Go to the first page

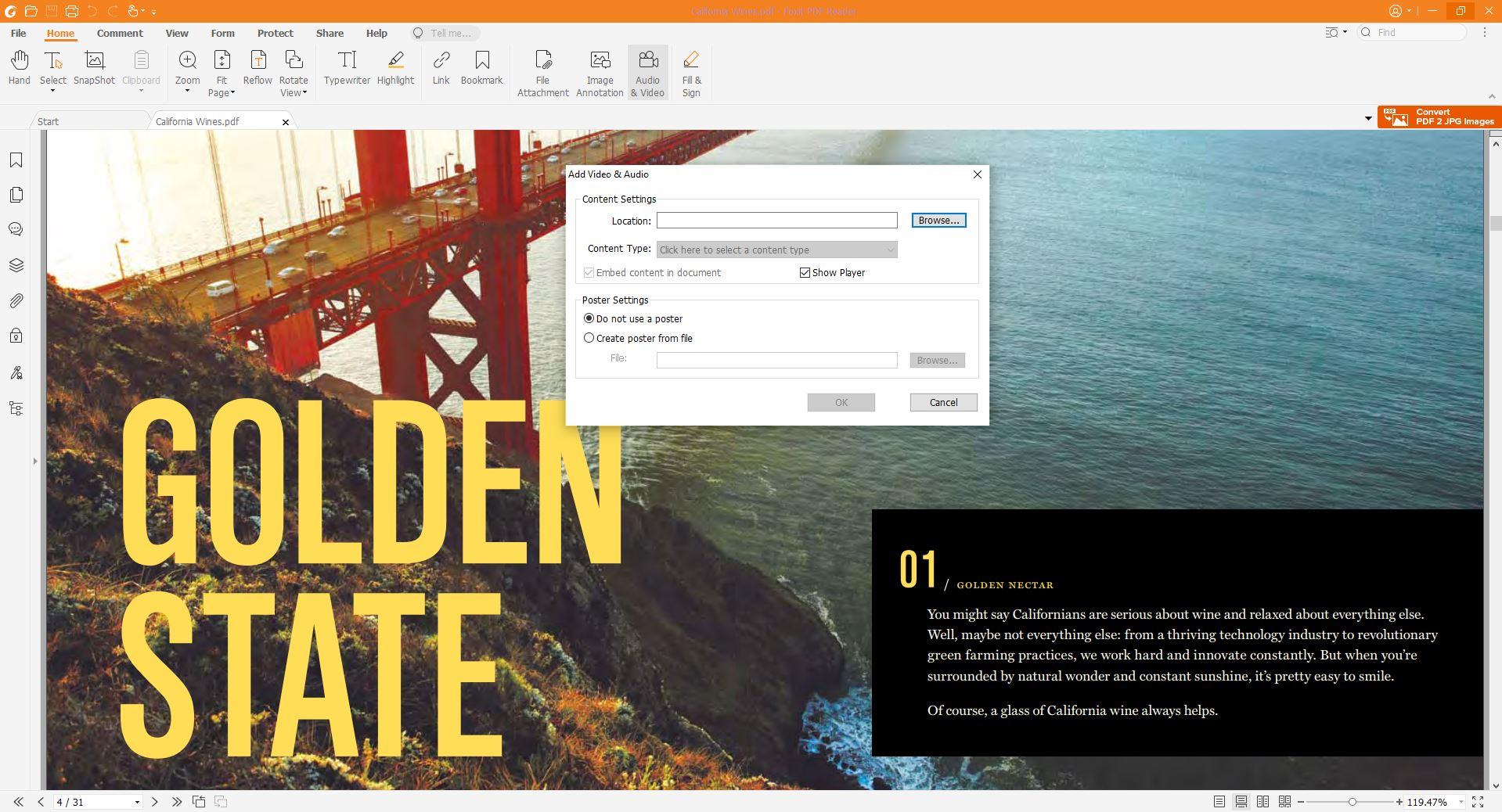coord(18,802)
